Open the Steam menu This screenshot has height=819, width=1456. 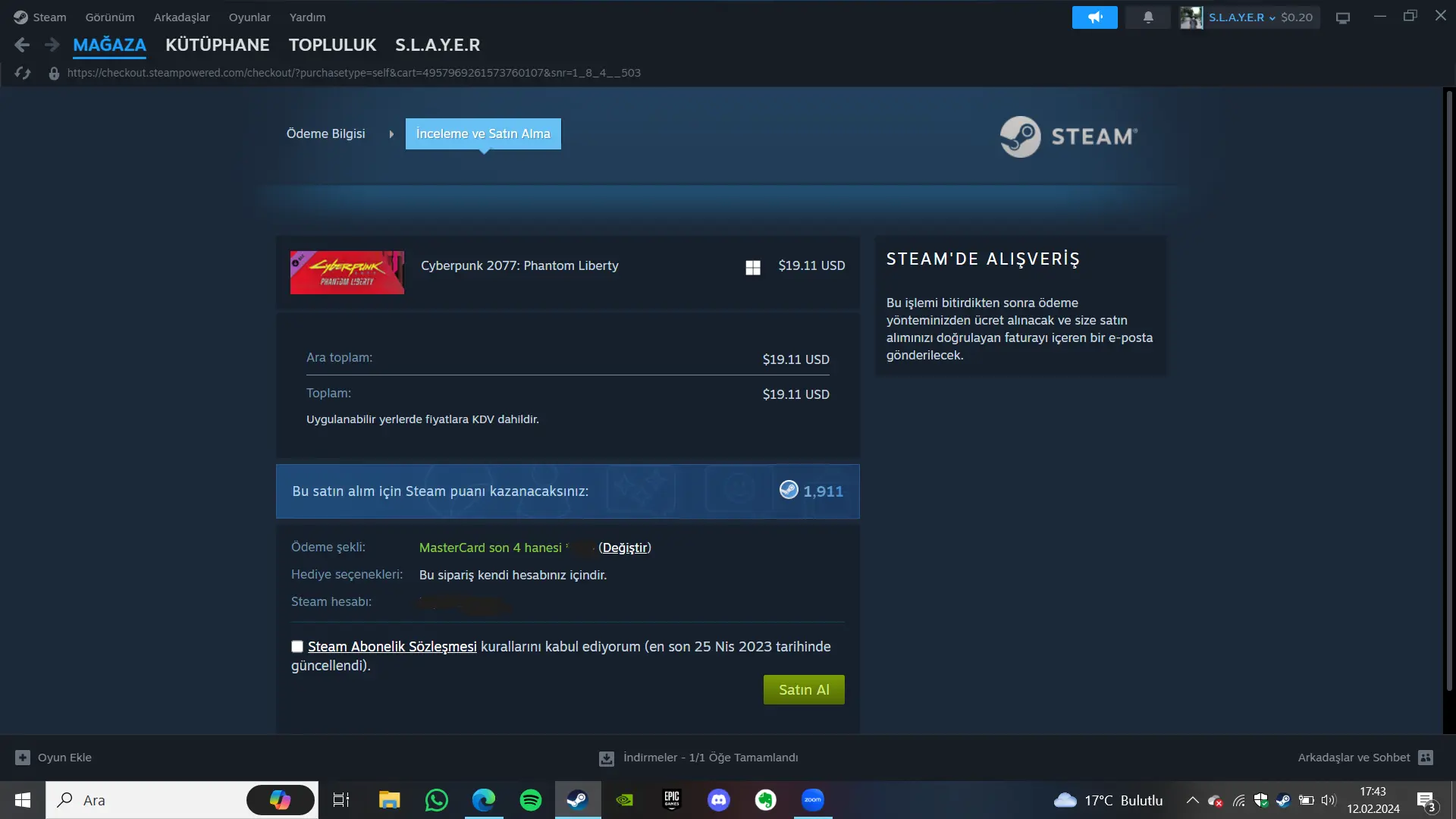[x=49, y=17]
